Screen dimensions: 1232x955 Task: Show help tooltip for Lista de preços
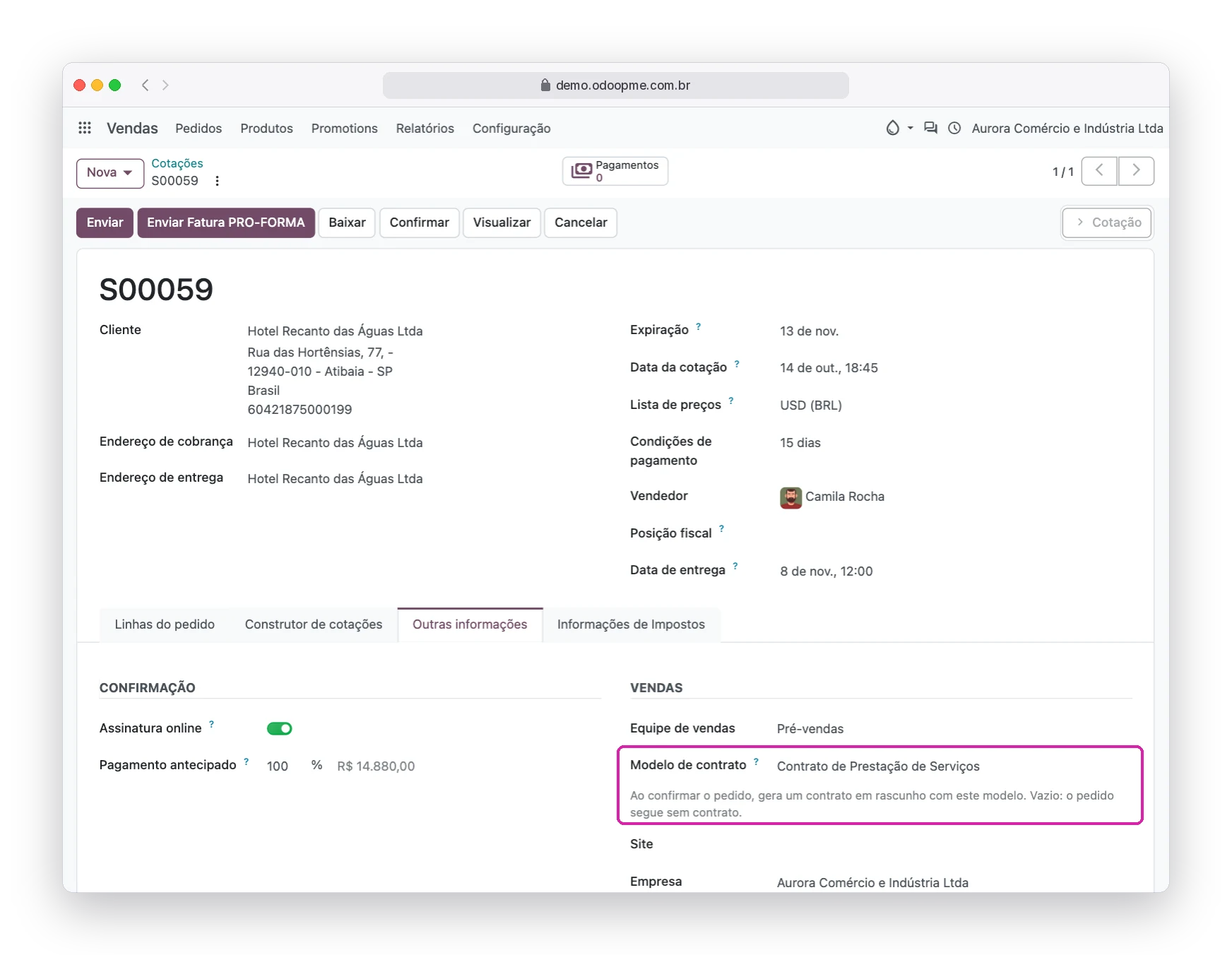[x=731, y=401]
